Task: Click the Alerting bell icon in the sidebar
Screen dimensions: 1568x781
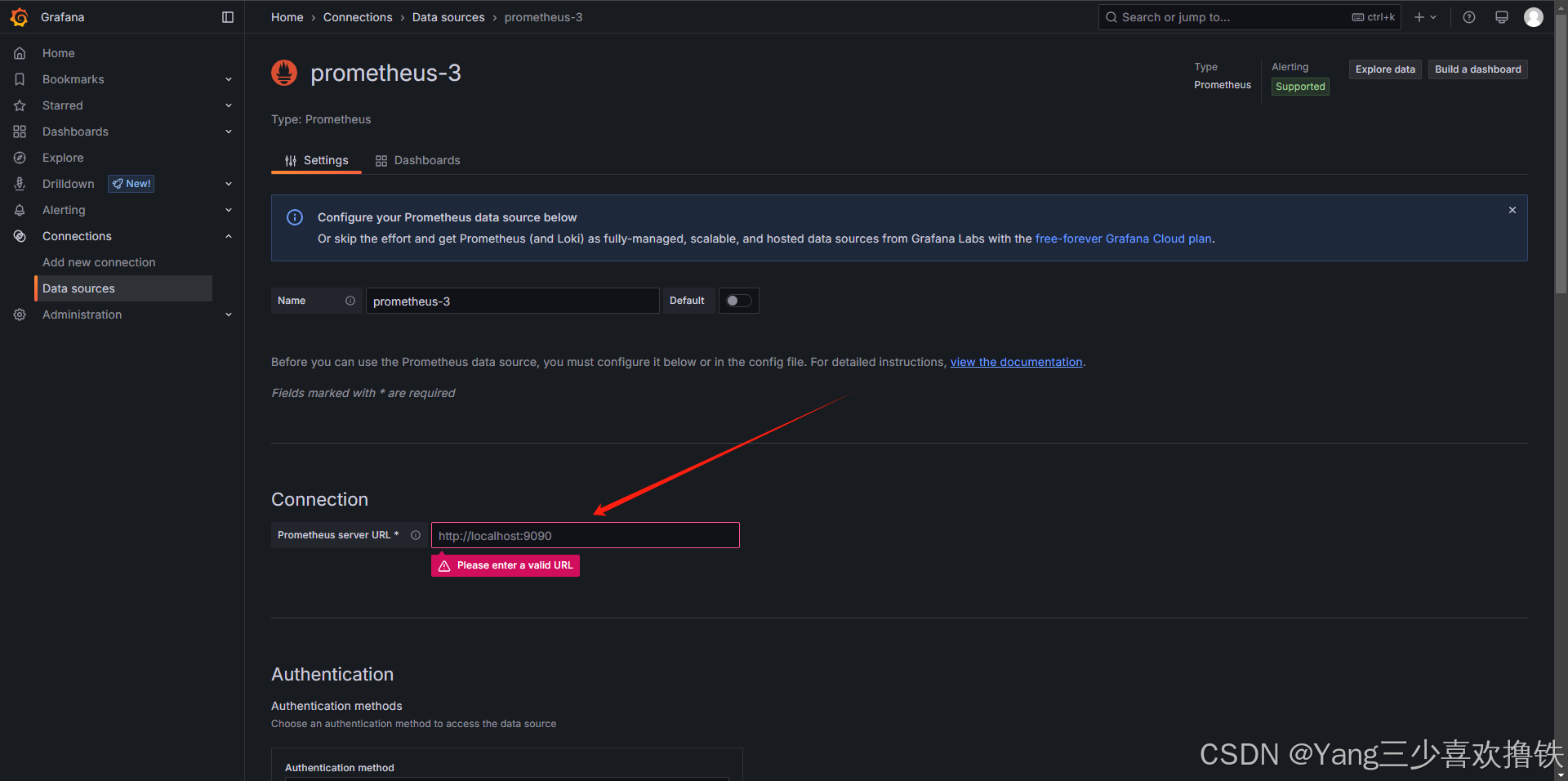Action: pyautogui.click(x=20, y=210)
